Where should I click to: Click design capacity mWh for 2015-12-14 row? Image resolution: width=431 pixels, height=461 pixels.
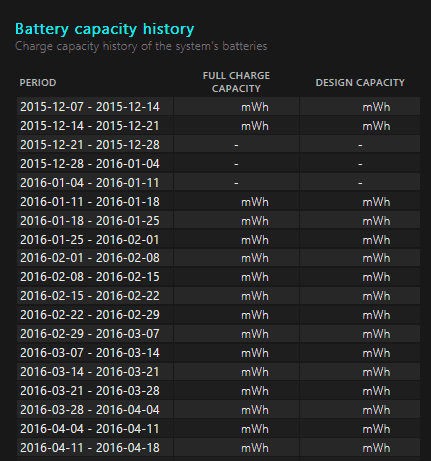point(376,126)
